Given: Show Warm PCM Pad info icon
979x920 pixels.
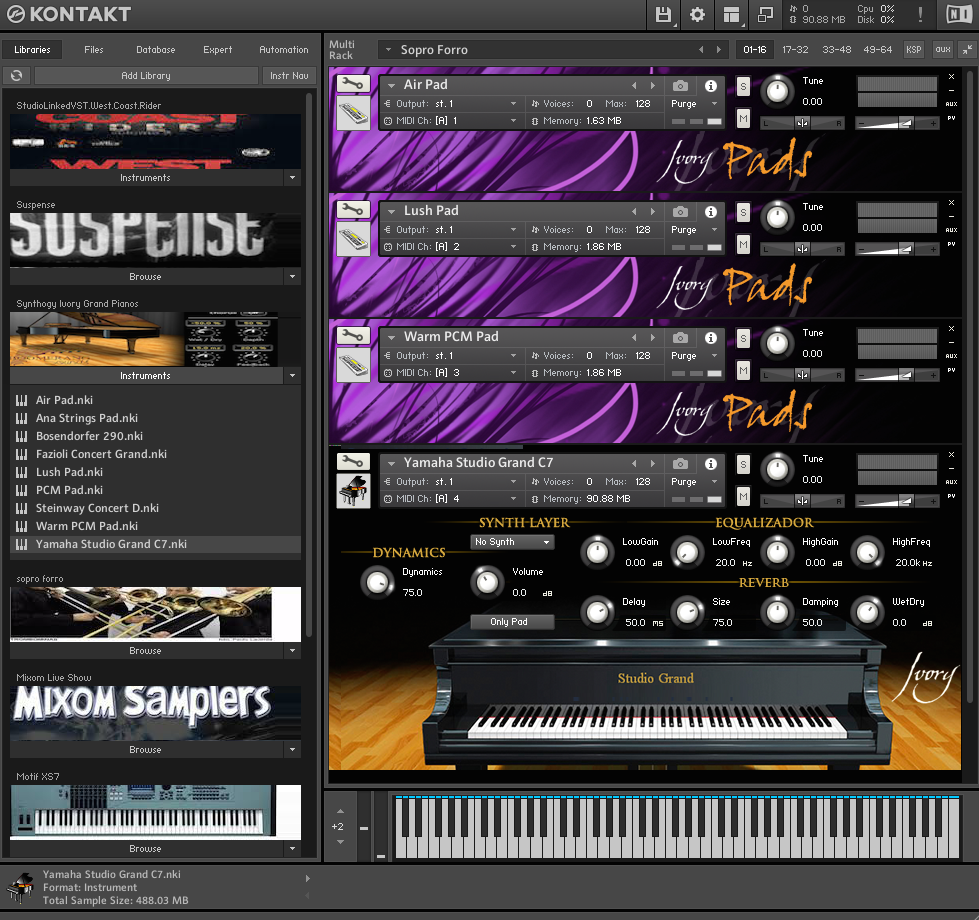Looking at the screenshot, I should (x=711, y=338).
